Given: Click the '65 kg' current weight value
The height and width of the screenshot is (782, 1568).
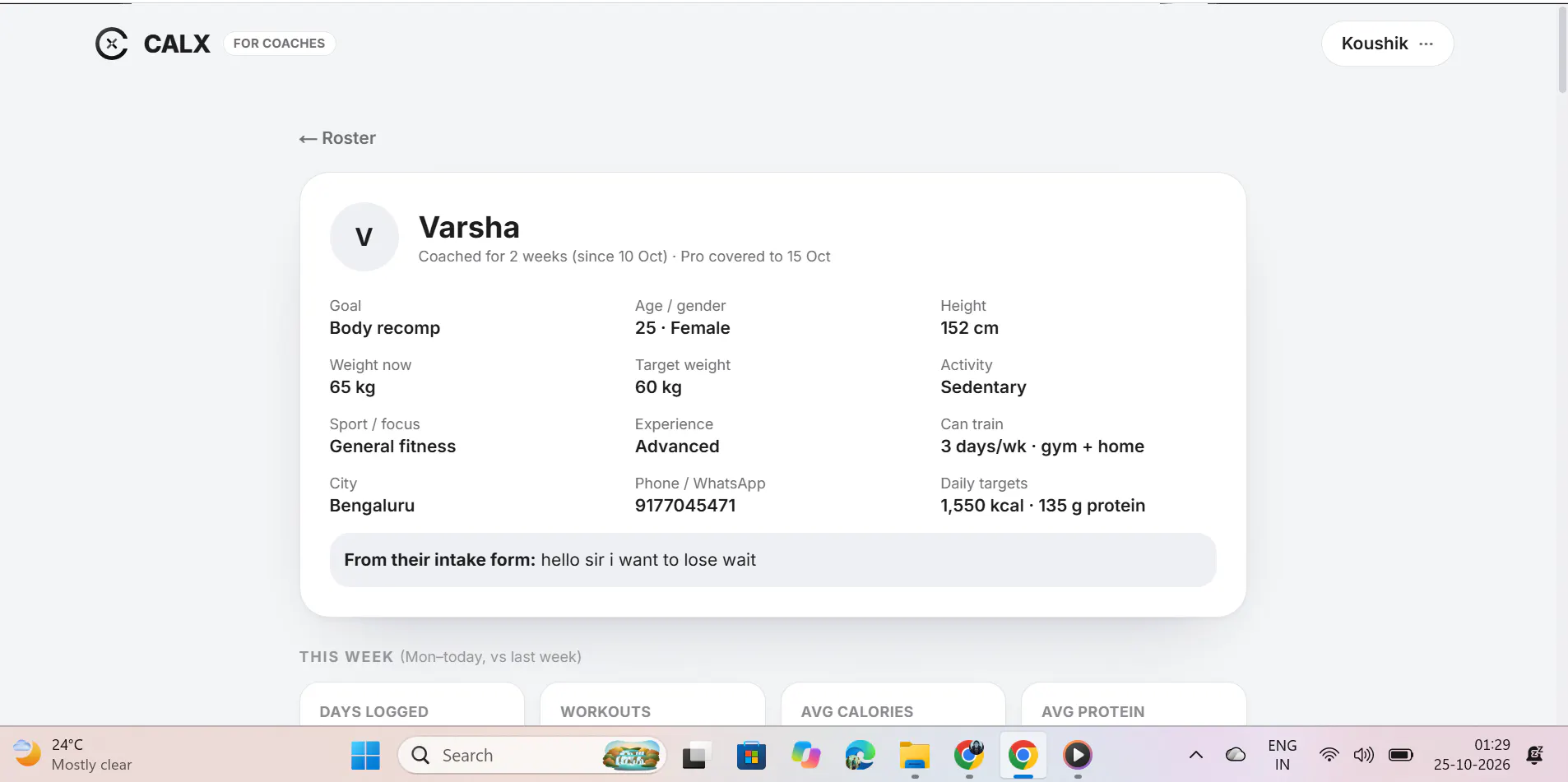Looking at the screenshot, I should tap(352, 387).
